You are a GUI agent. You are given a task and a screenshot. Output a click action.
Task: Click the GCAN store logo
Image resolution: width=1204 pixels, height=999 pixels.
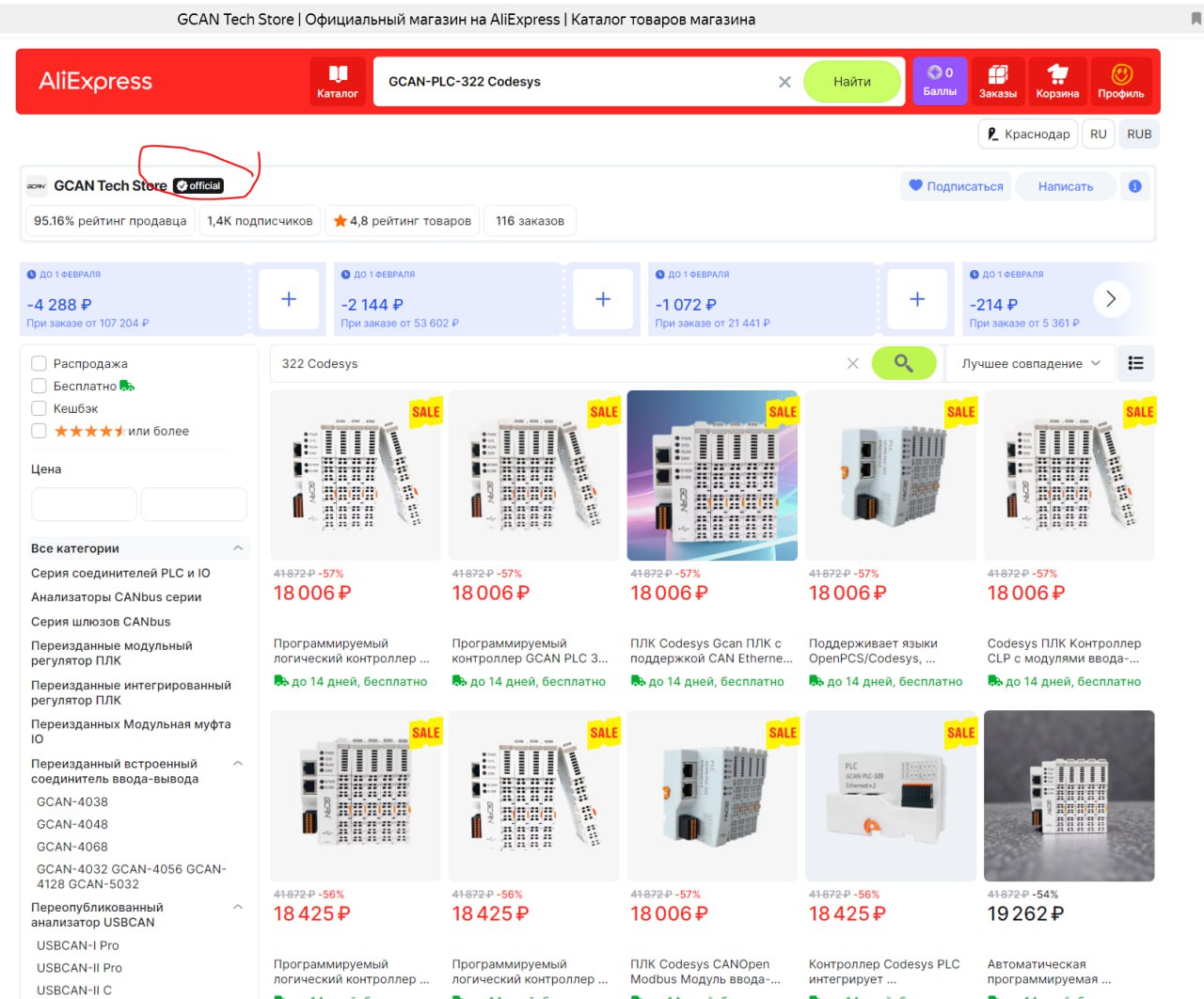37,186
